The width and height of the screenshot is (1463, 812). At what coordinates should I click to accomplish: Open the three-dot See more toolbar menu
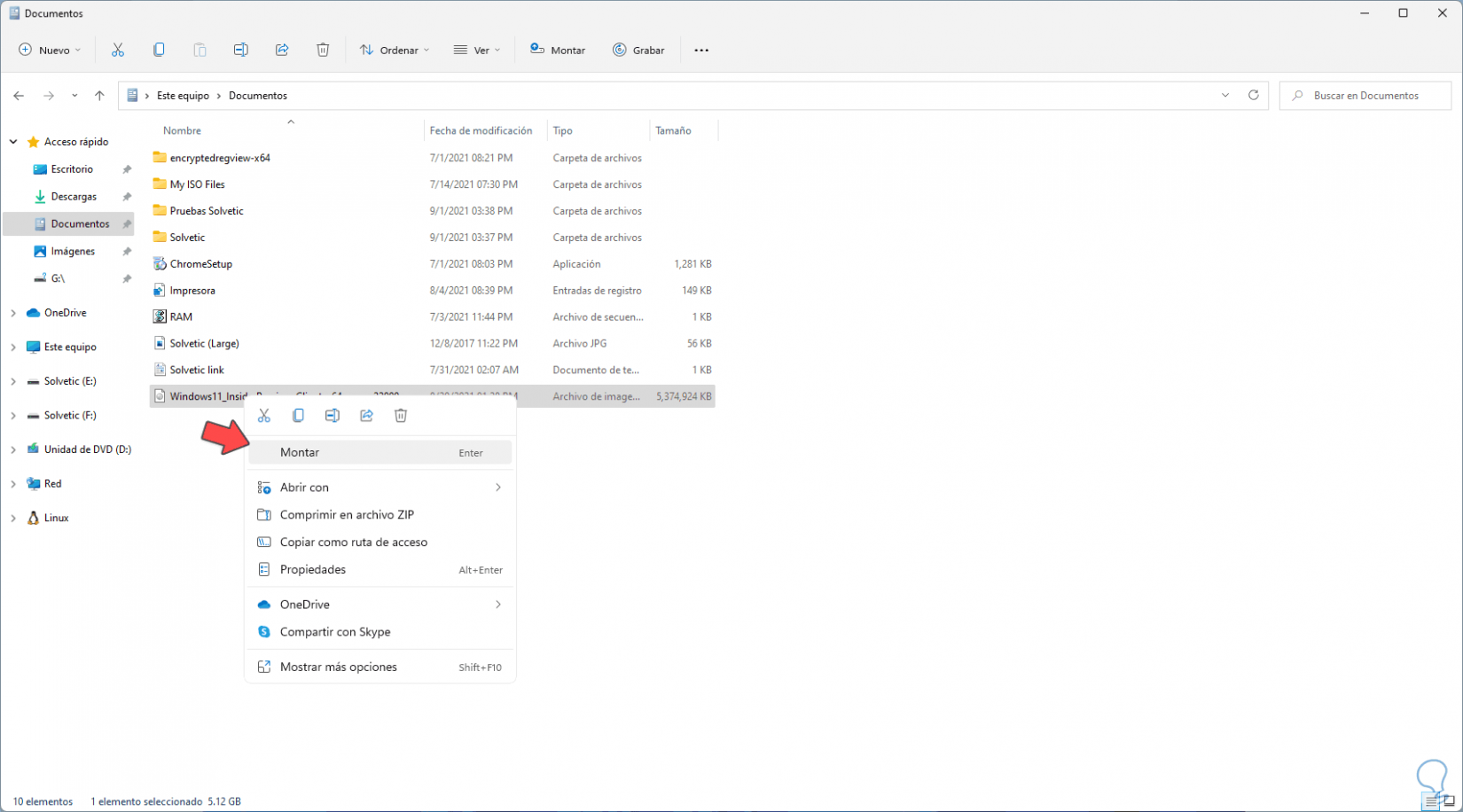701,51
